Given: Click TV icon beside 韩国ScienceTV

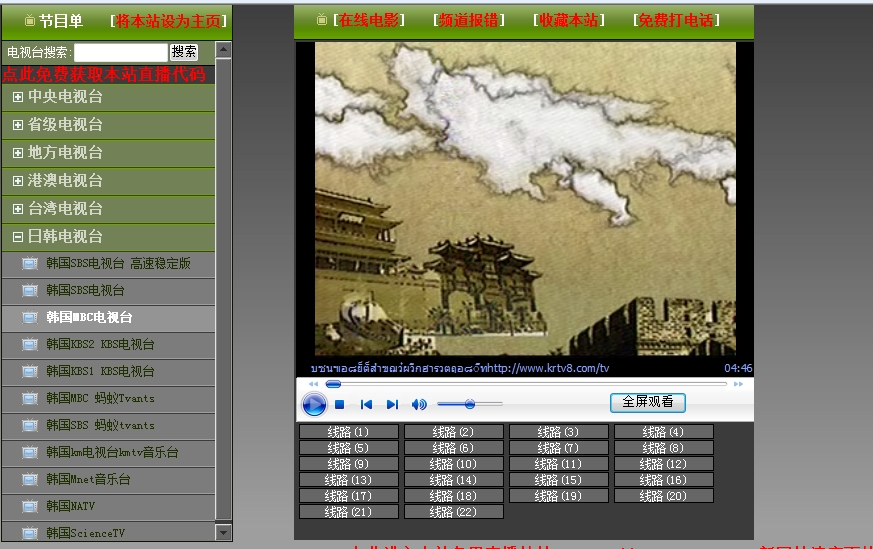Looking at the screenshot, I should [x=30, y=533].
